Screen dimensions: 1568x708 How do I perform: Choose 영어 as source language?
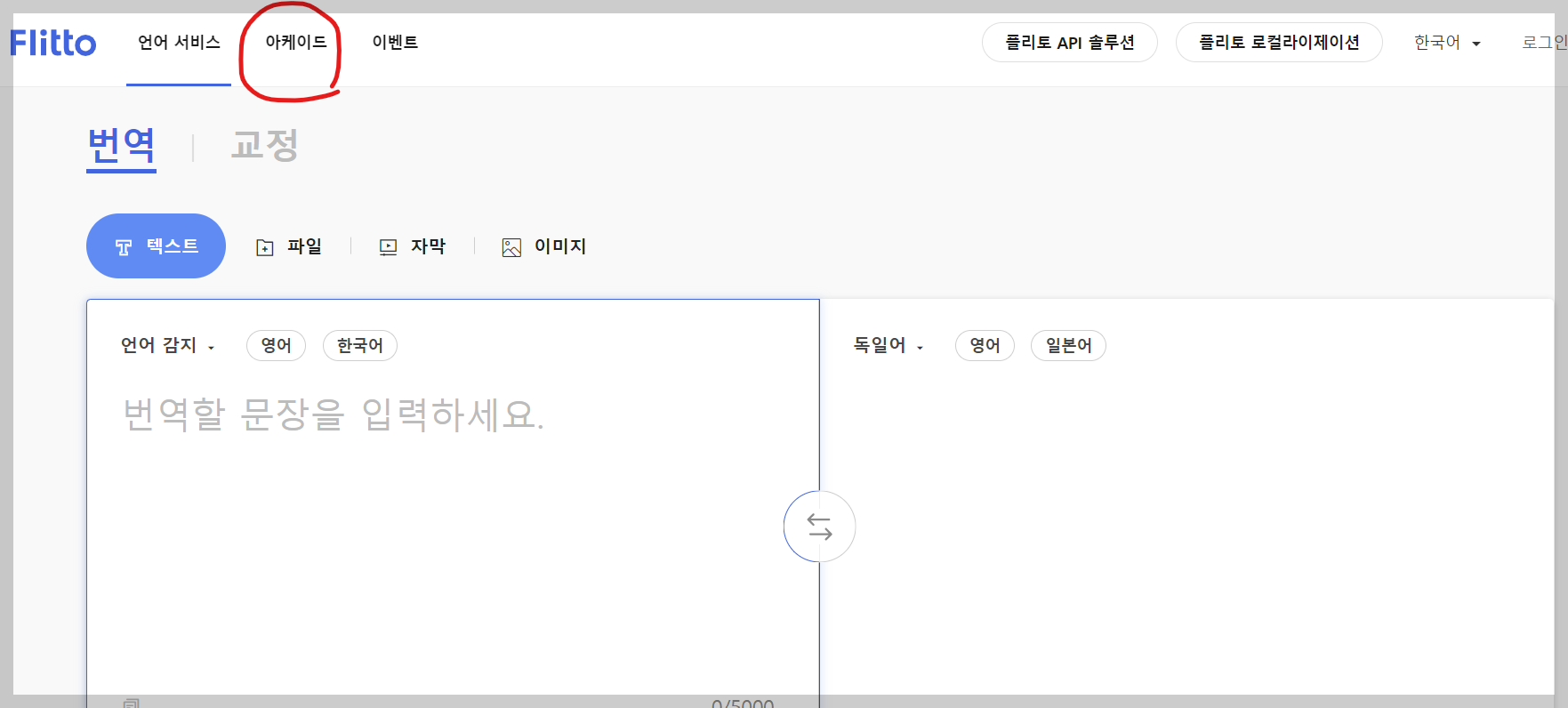click(x=276, y=345)
